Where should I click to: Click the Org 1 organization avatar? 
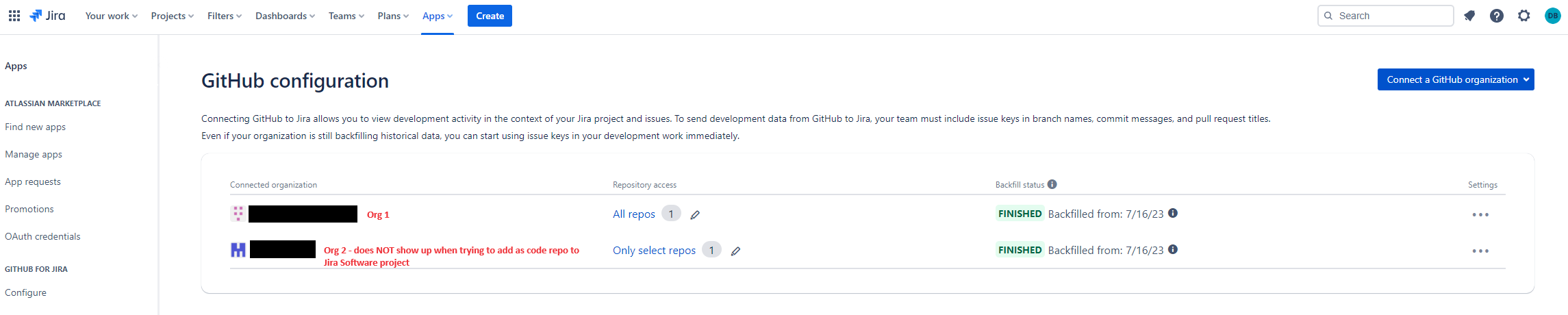click(x=238, y=214)
